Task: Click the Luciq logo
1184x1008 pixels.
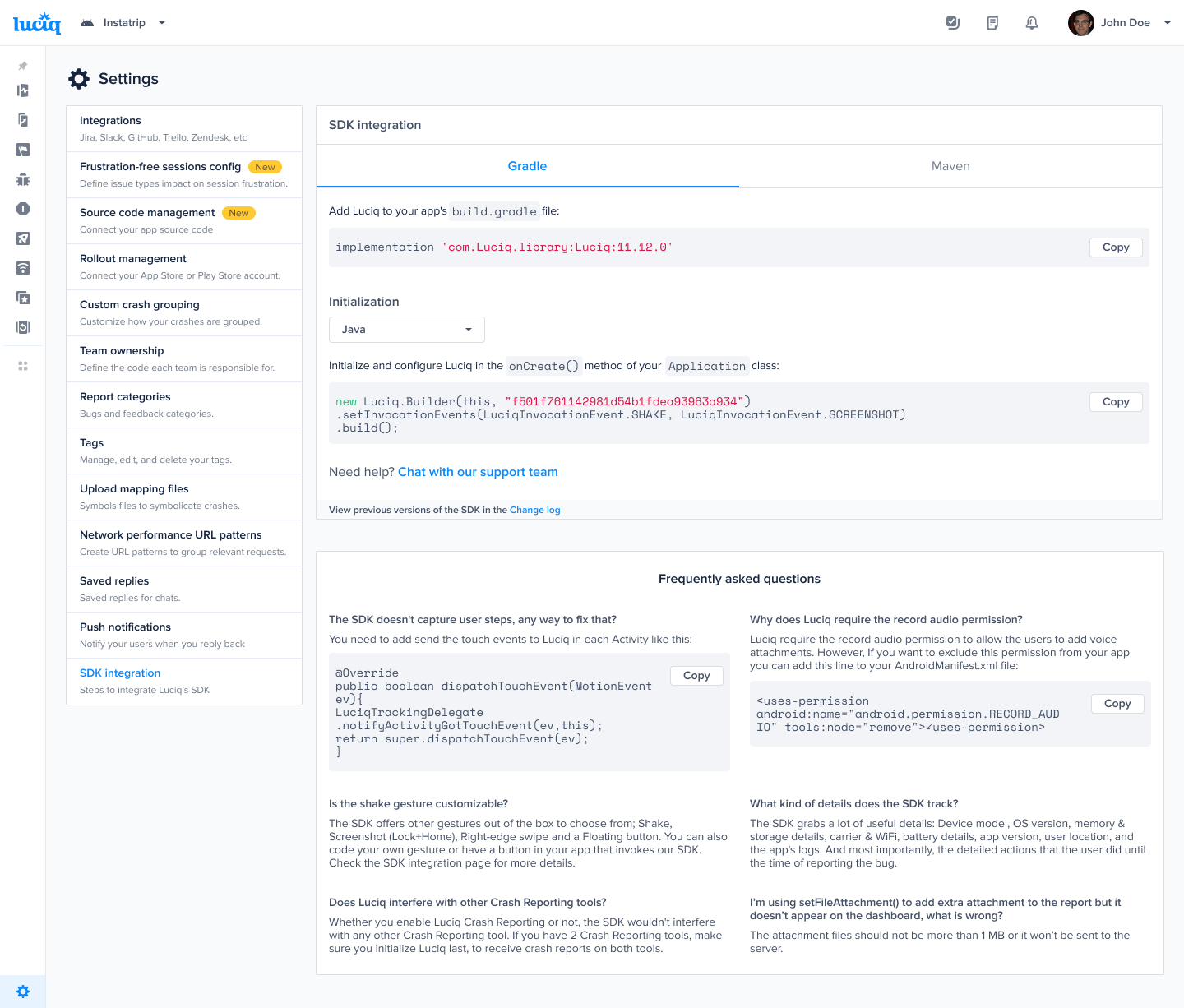Action: (x=37, y=23)
